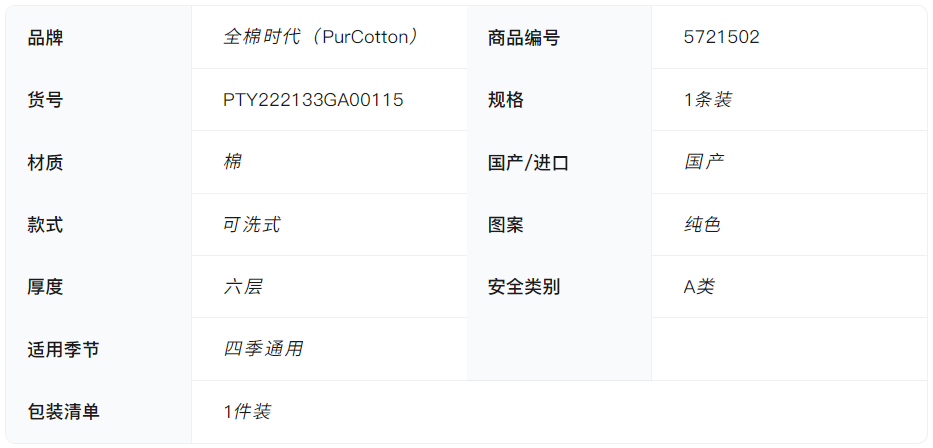
Task: Open the 国产 origin value
Action: pyautogui.click(x=704, y=162)
